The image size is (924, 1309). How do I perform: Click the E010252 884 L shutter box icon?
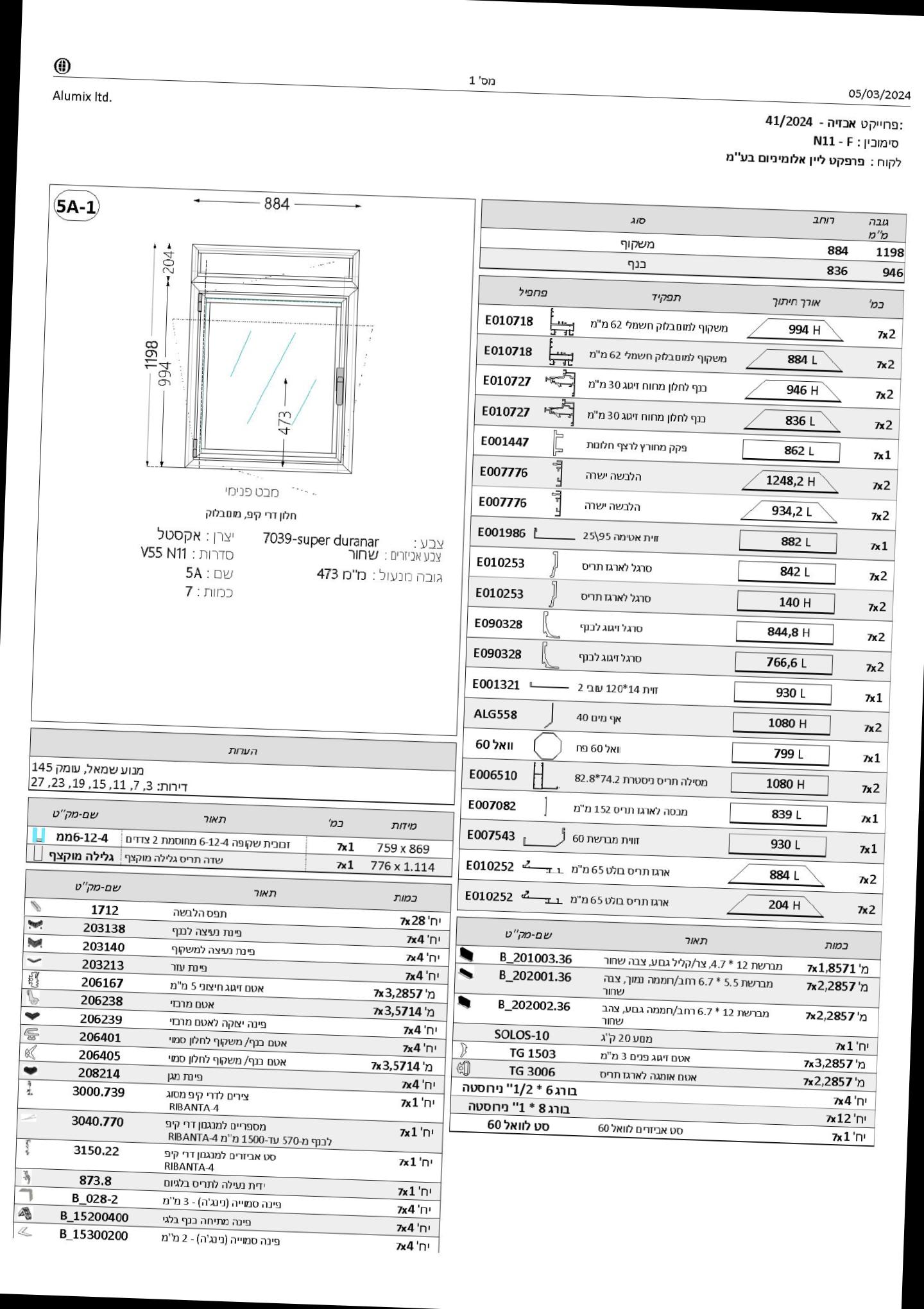pos(543,868)
